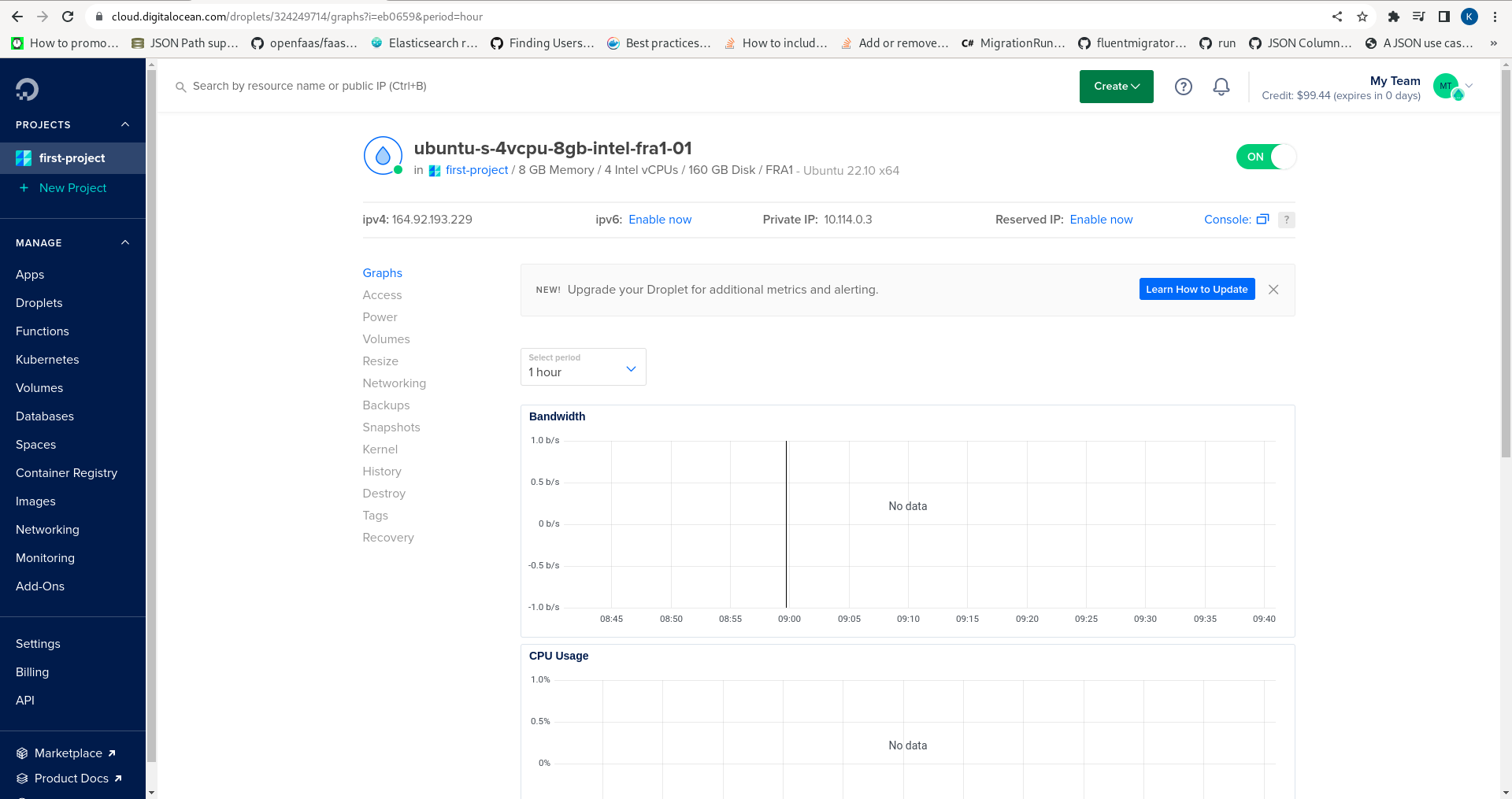
Task: Enable ipv6 via Enable now link
Action: [x=660, y=220]
